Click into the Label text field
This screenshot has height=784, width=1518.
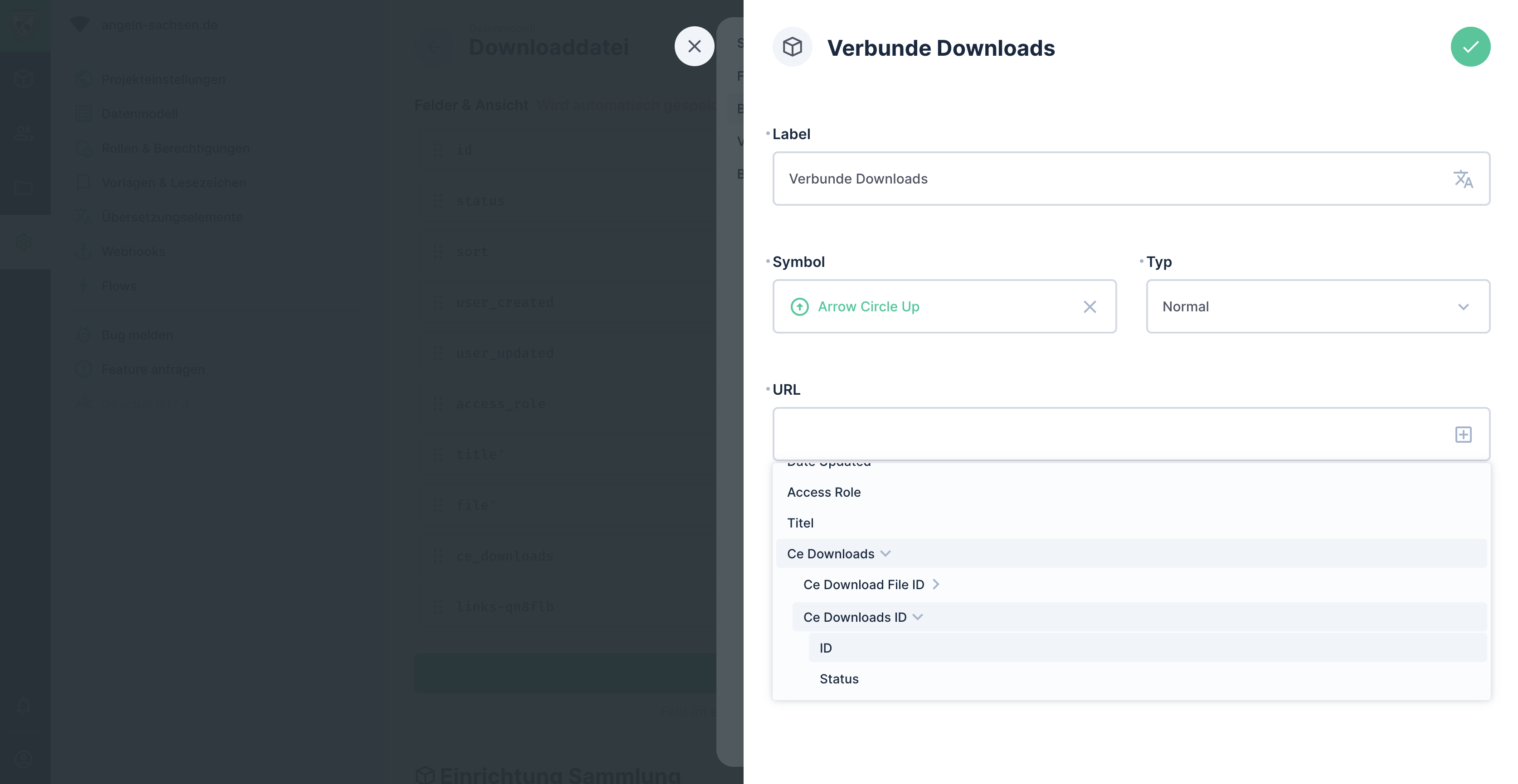[x=1108, y=179]
